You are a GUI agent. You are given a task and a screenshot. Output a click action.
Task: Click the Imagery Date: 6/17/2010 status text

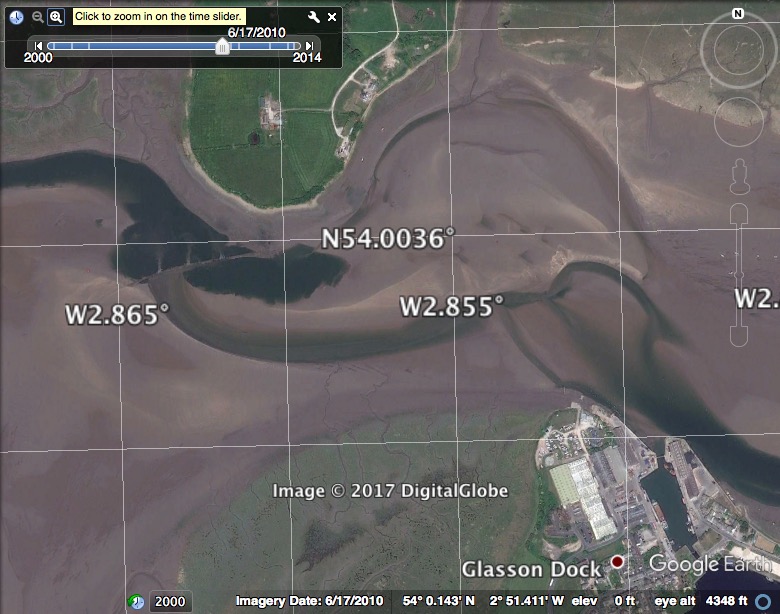coord(309,601)
